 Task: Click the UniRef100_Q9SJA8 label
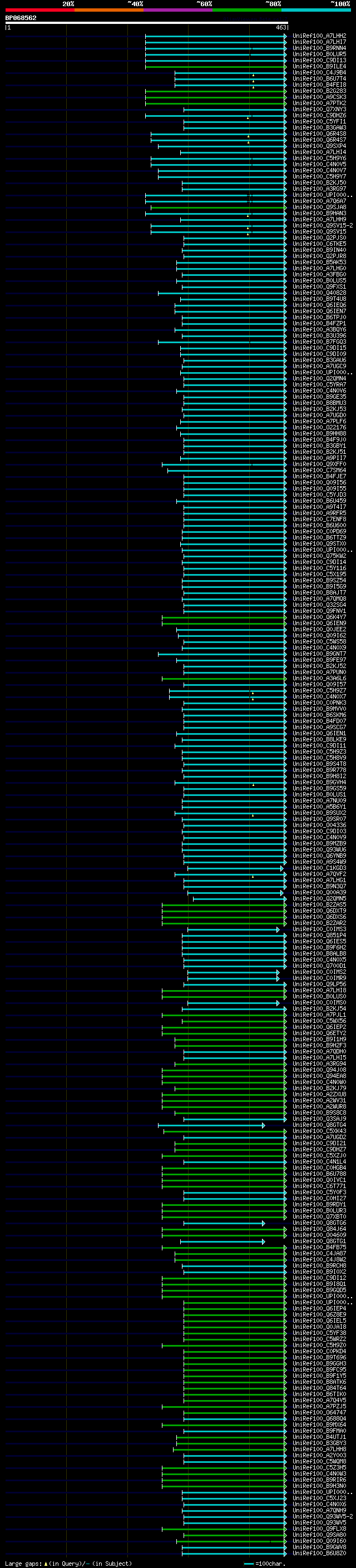[319, 207]
